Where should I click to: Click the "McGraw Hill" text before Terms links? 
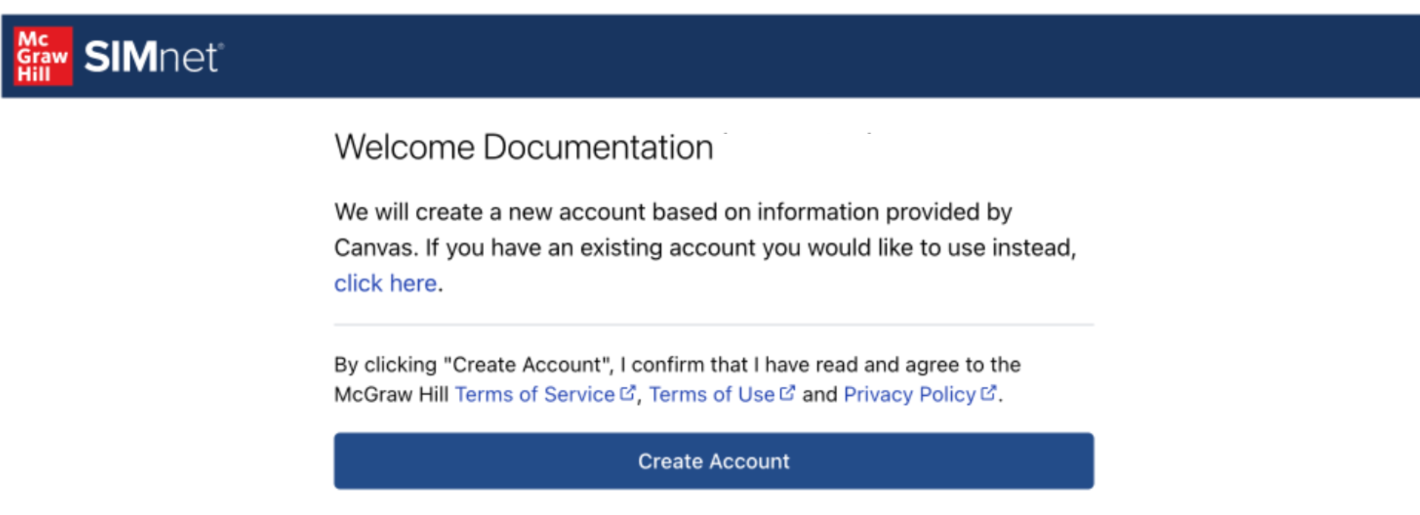pyautogui.click(x=392, y=394)
